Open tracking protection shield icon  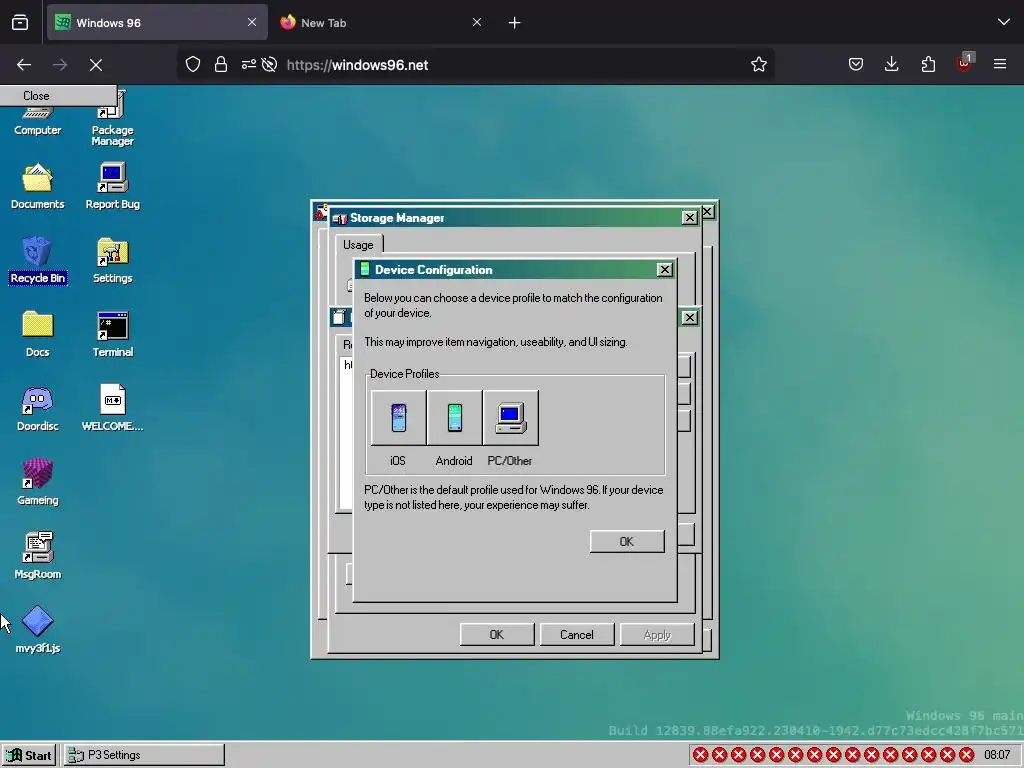tap(193, 65)
